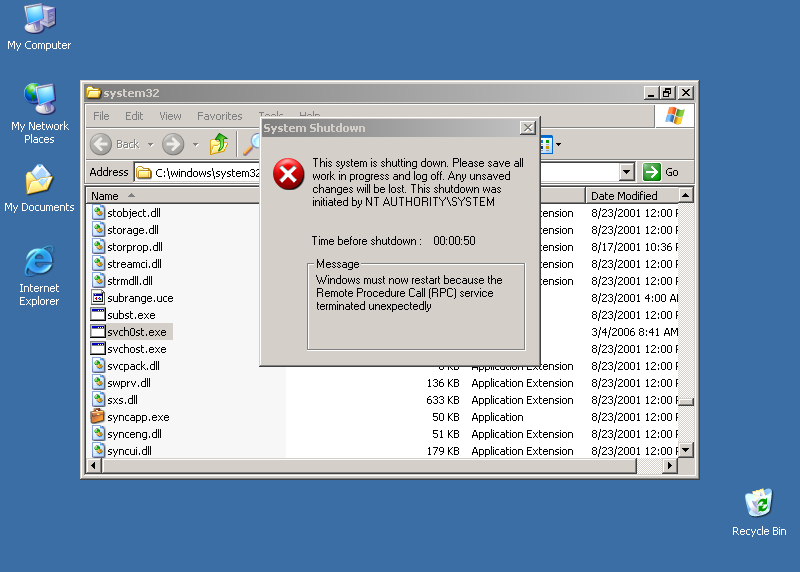Open the Address bar dropdown list
The image size is (800, 572).
pyautogui.click(x=627, y=172)
